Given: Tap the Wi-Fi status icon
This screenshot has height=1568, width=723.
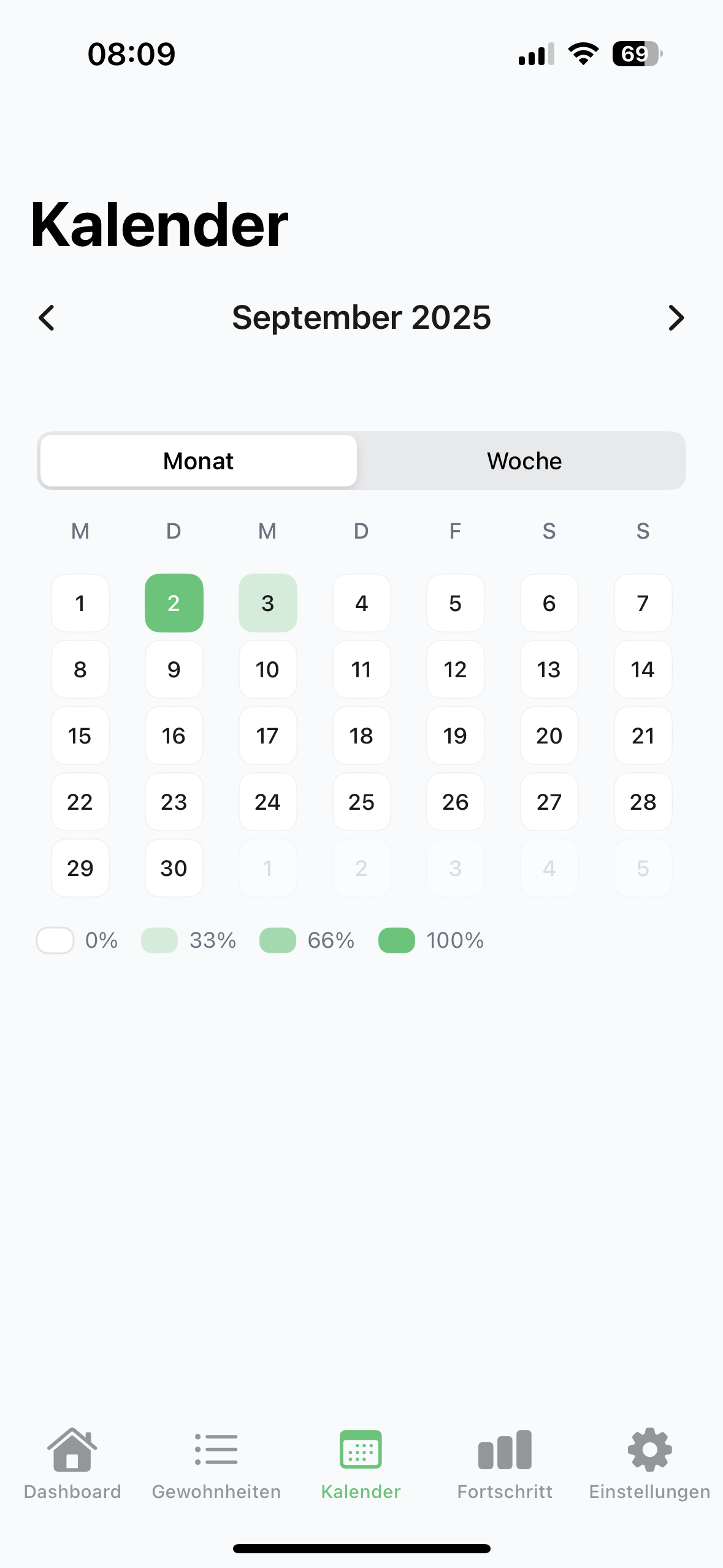Looking at the screenshot, I should click(583, 54).
